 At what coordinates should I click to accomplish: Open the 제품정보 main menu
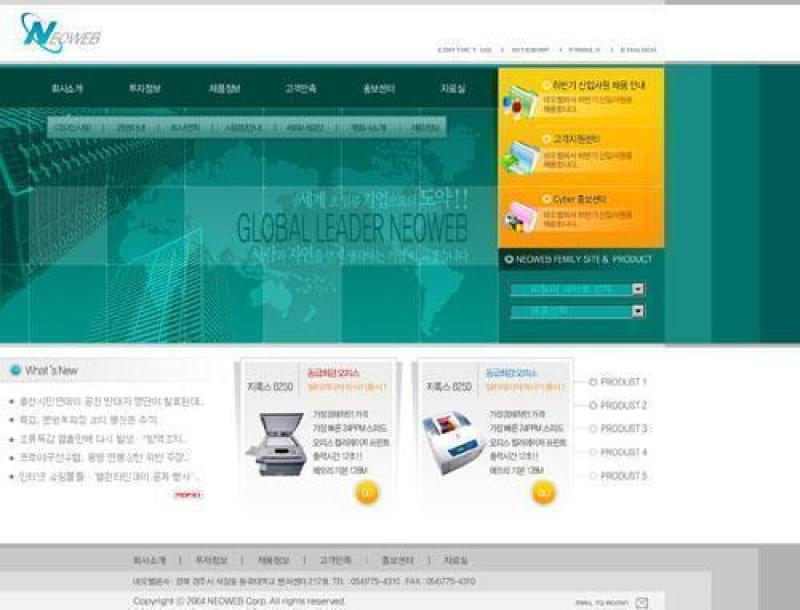point(224,89)
